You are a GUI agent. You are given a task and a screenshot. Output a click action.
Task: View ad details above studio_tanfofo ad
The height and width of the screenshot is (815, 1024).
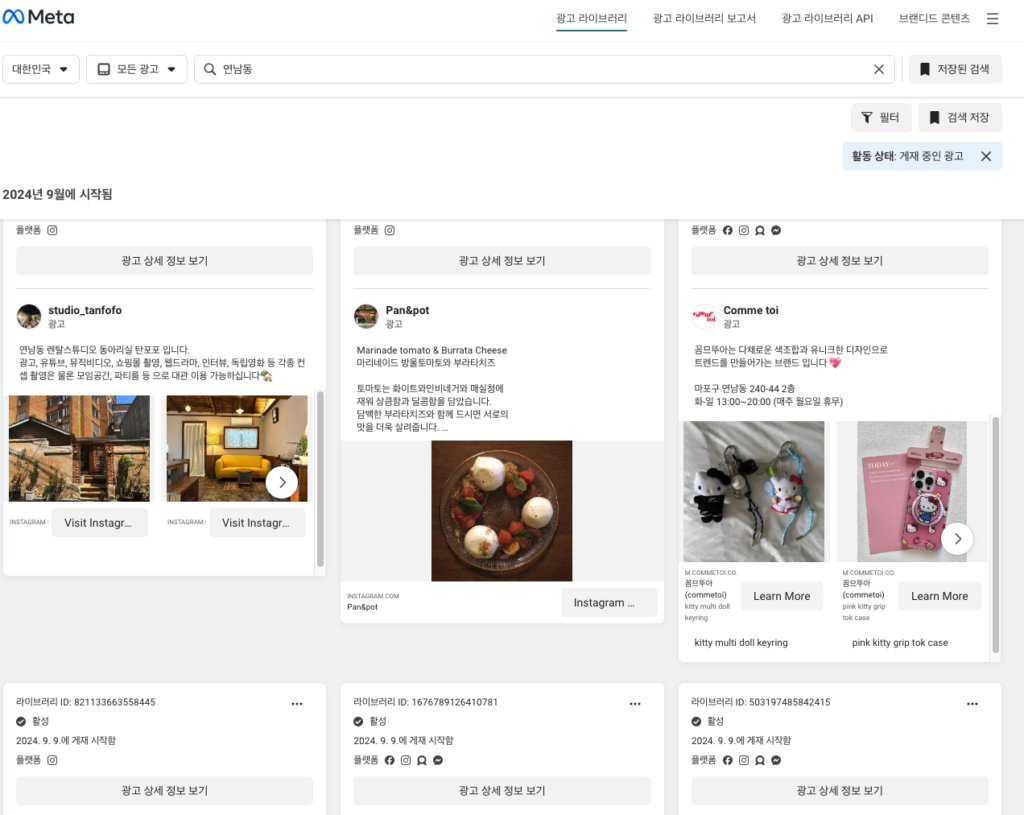click(165, 261)
